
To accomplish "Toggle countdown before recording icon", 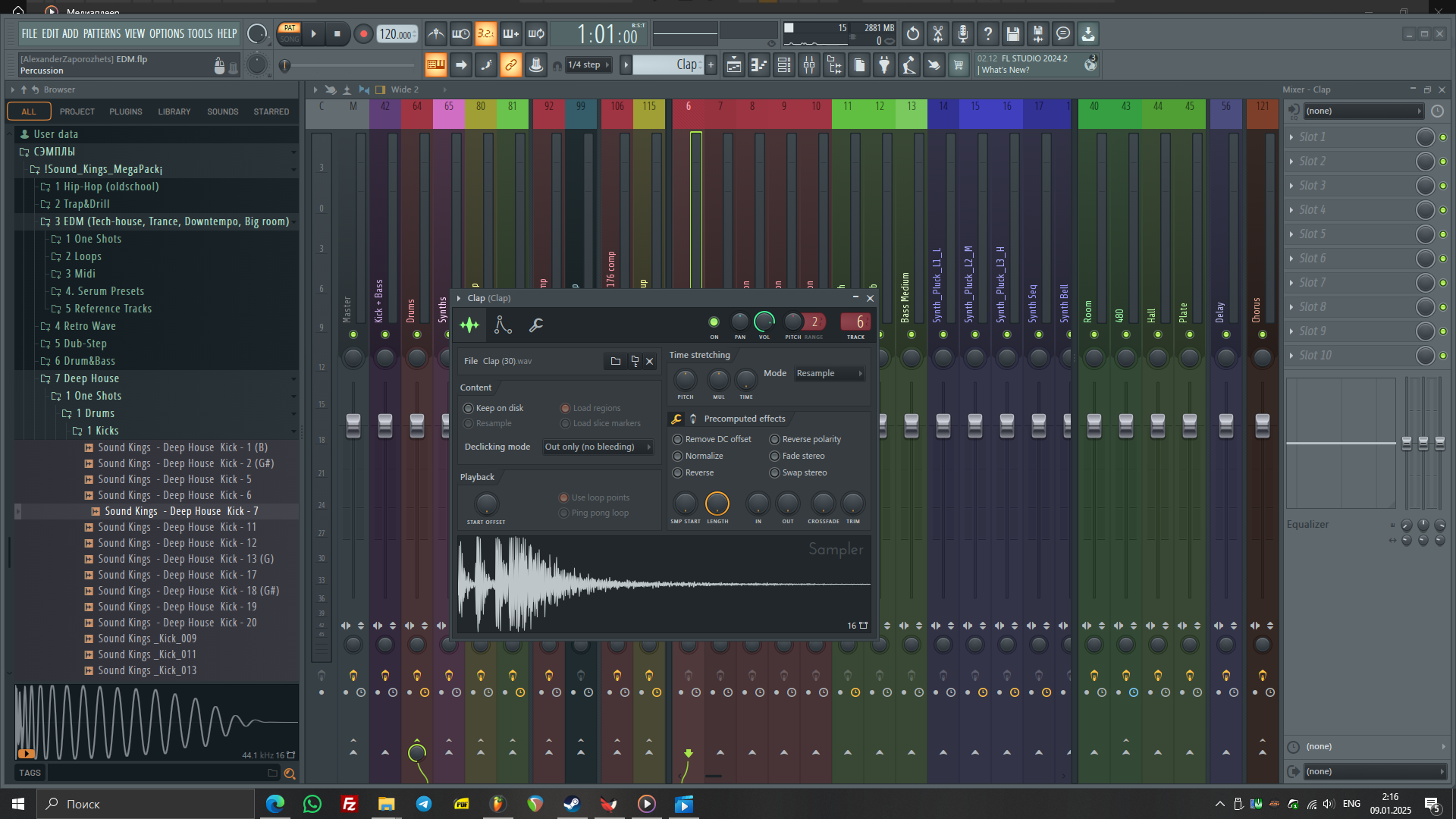I will point(485,33).
